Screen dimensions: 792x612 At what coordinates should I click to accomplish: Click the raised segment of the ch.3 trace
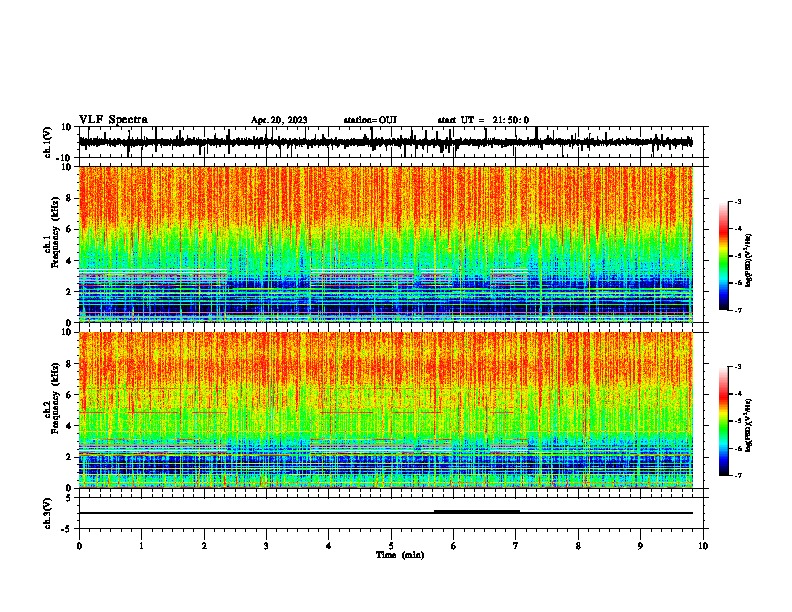coord(477,511)
